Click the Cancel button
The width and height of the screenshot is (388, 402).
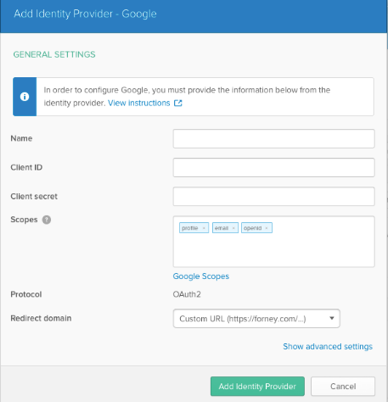tap(343, 386)
